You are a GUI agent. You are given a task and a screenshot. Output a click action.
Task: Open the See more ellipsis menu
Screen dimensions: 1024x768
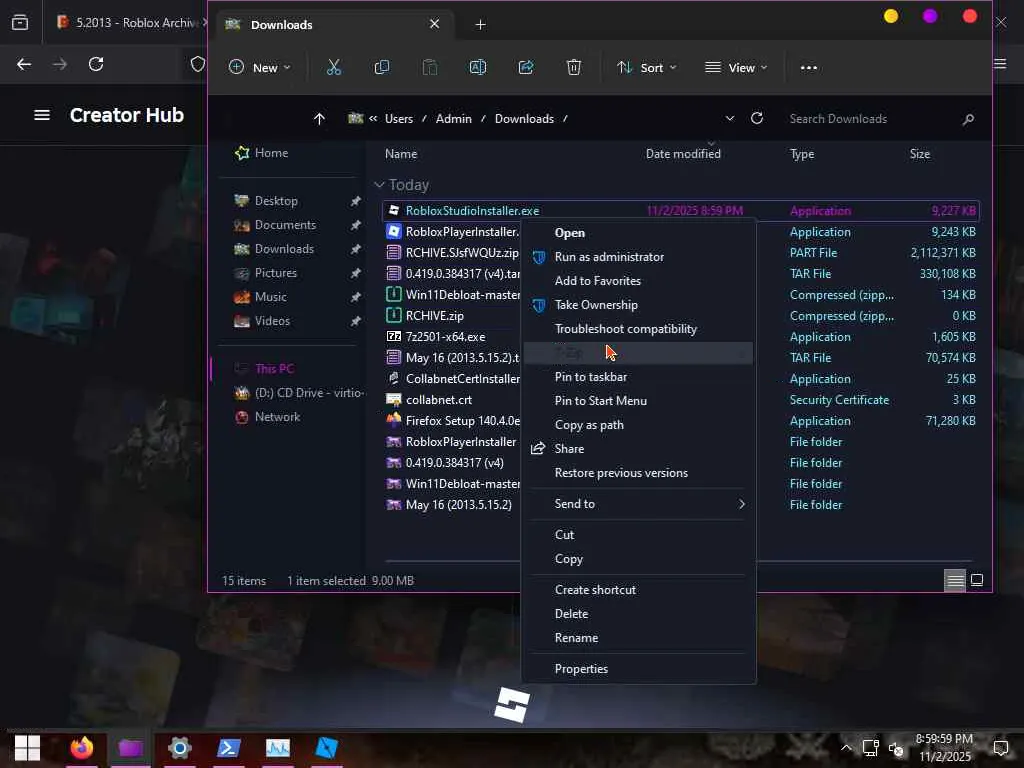coord(808,67)
